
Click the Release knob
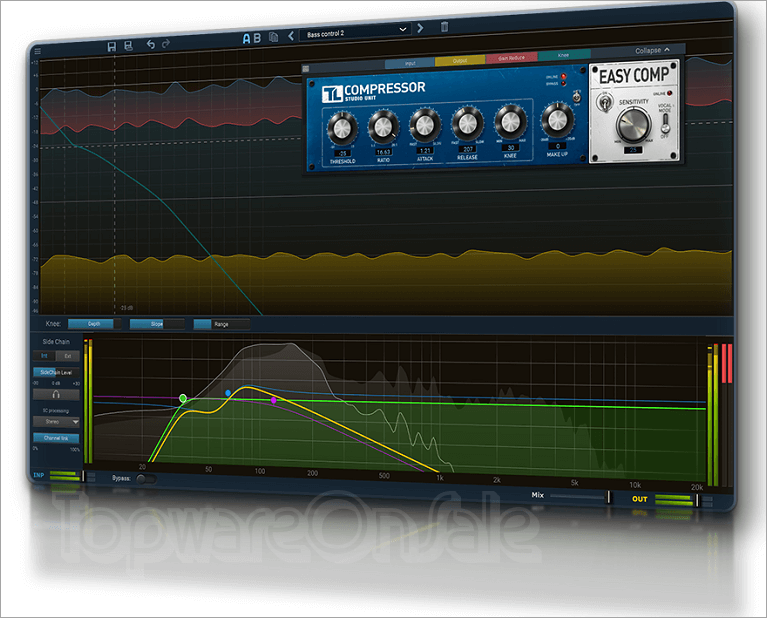coord(467,122)
